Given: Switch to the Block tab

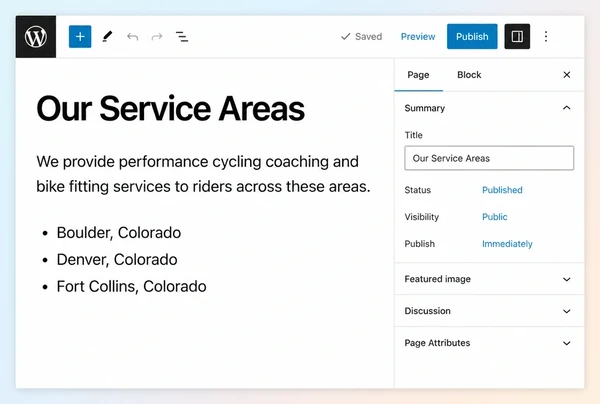Looking at the screenshot, I should (x=469, y=75).
